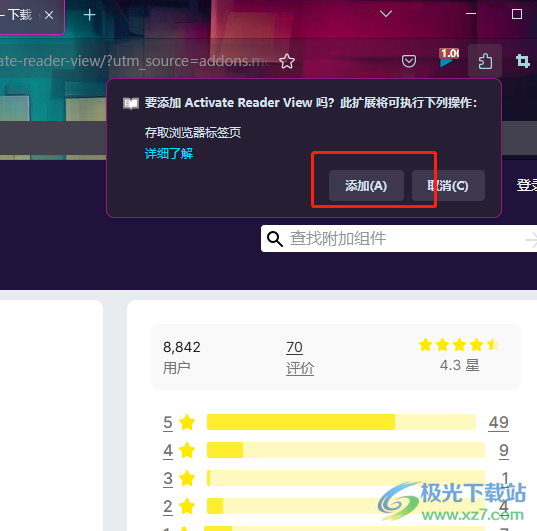Open the 49 five-star reviews count
The image size is (537, 531).
(x=498, y=422)
